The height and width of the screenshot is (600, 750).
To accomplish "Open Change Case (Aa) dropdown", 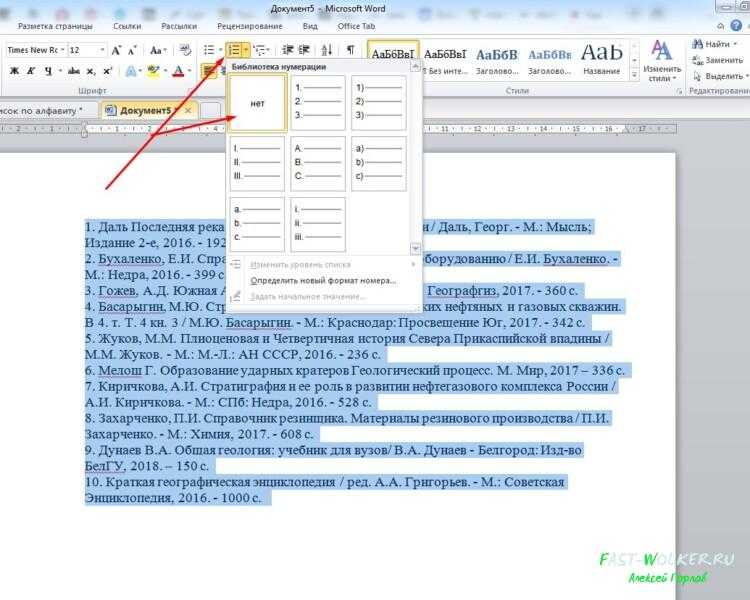I will pyautogui.click(x=157, y=50).
